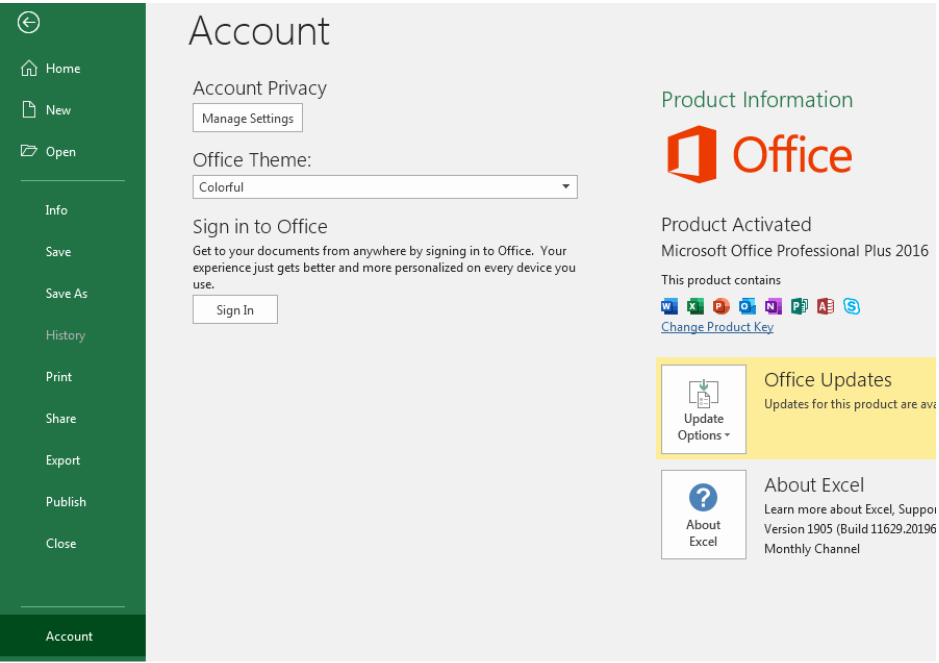The image size is (939, 663).
Task: Click the About Excel button
Action: [x=704, y=514]
